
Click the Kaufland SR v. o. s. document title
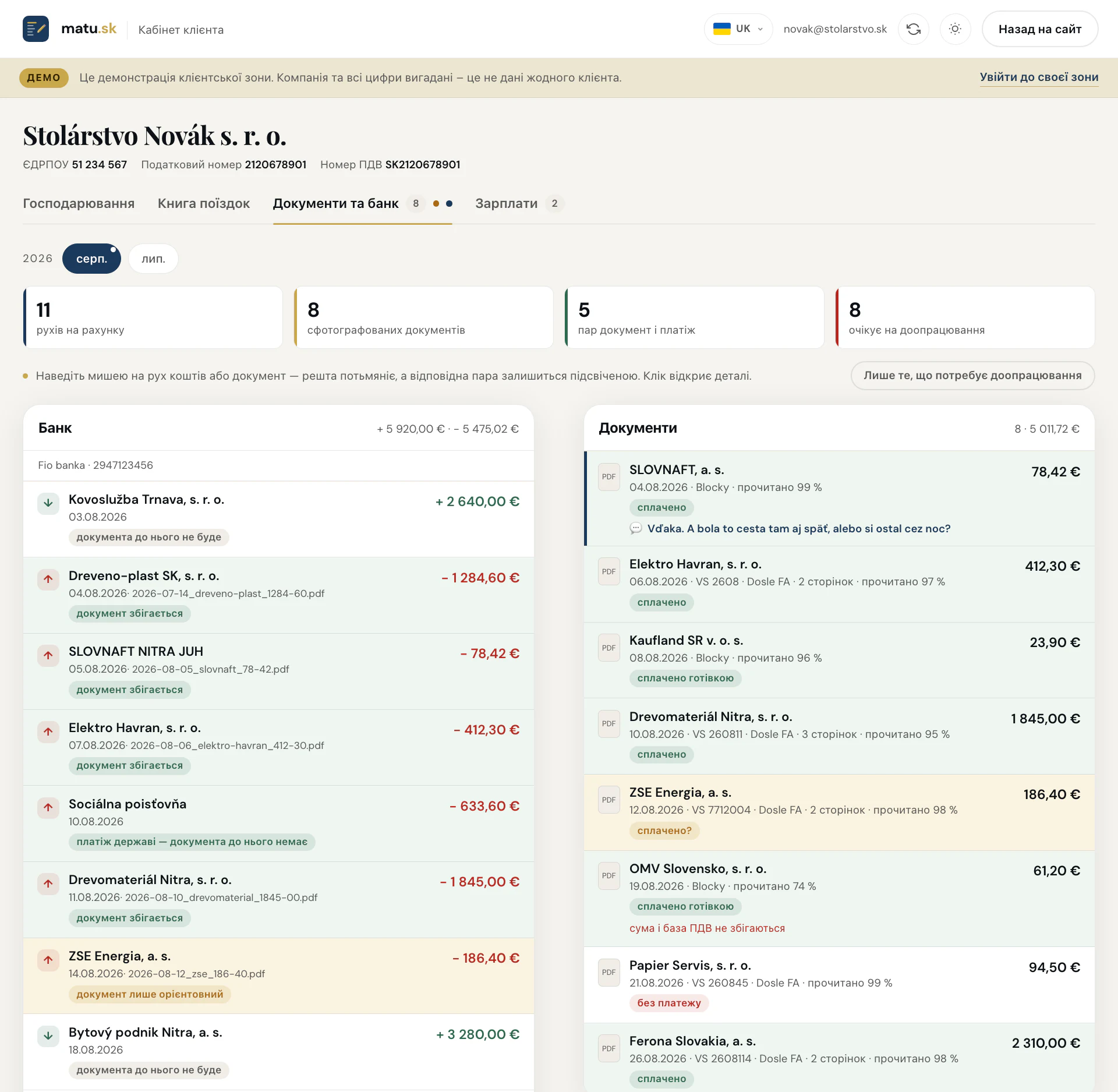pos(686,641)
